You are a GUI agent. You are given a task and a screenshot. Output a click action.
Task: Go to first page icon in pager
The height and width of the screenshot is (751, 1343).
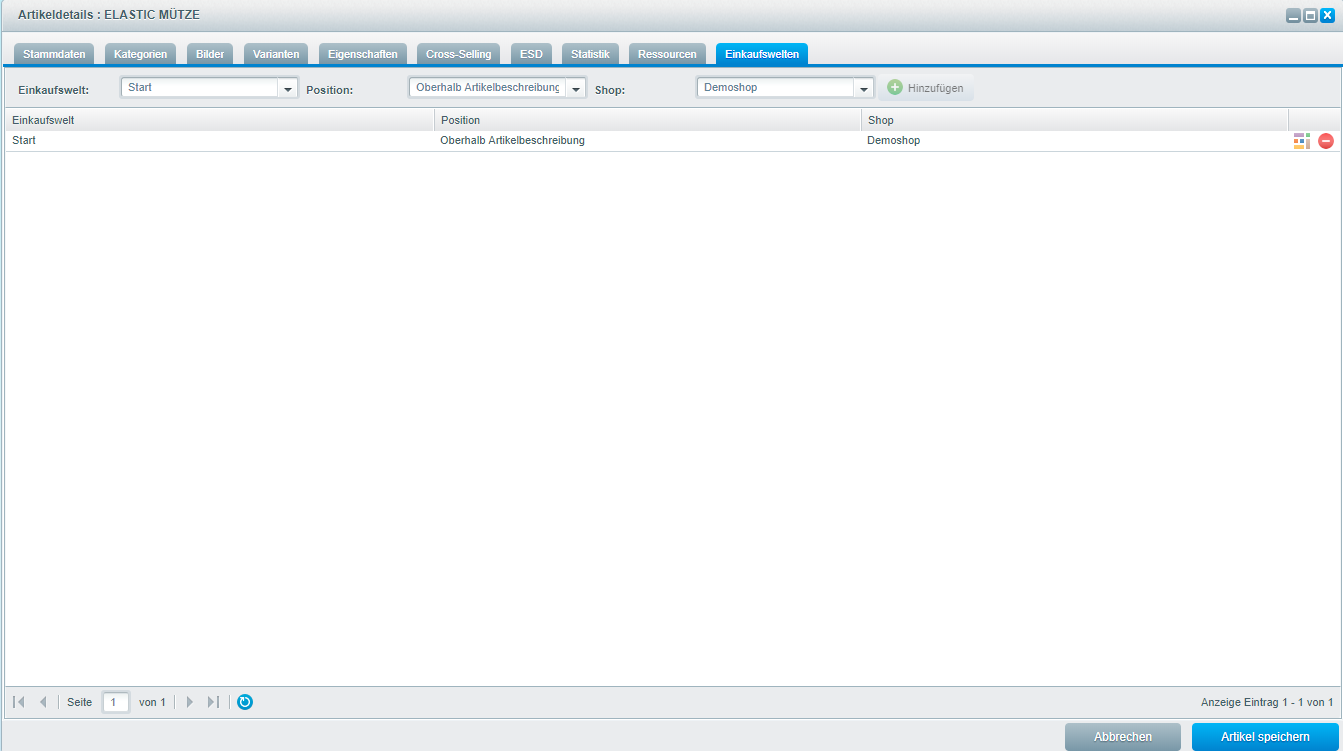(x=20, y=702)
